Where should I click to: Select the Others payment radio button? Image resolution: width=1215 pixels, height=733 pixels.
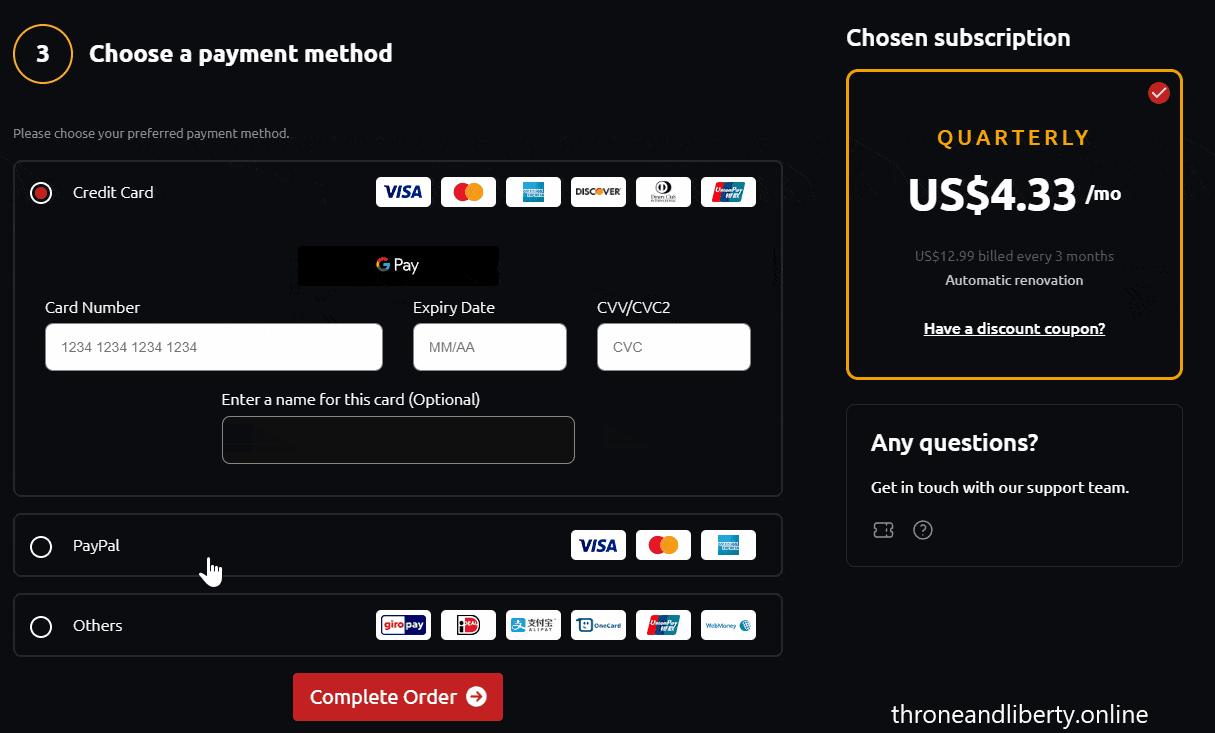point(41,627)
